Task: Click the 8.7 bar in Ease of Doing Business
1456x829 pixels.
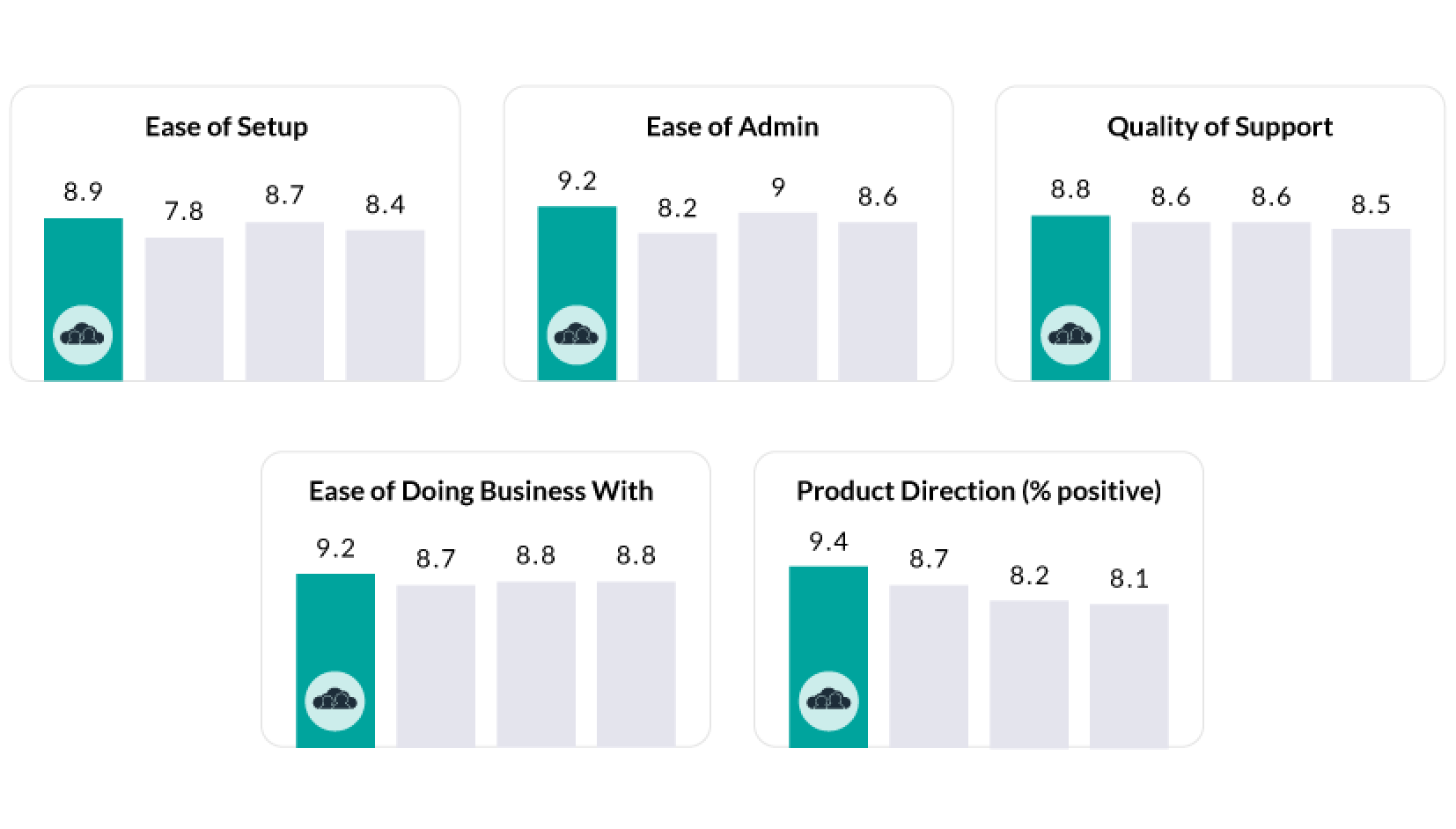Action: pos(436,665)
